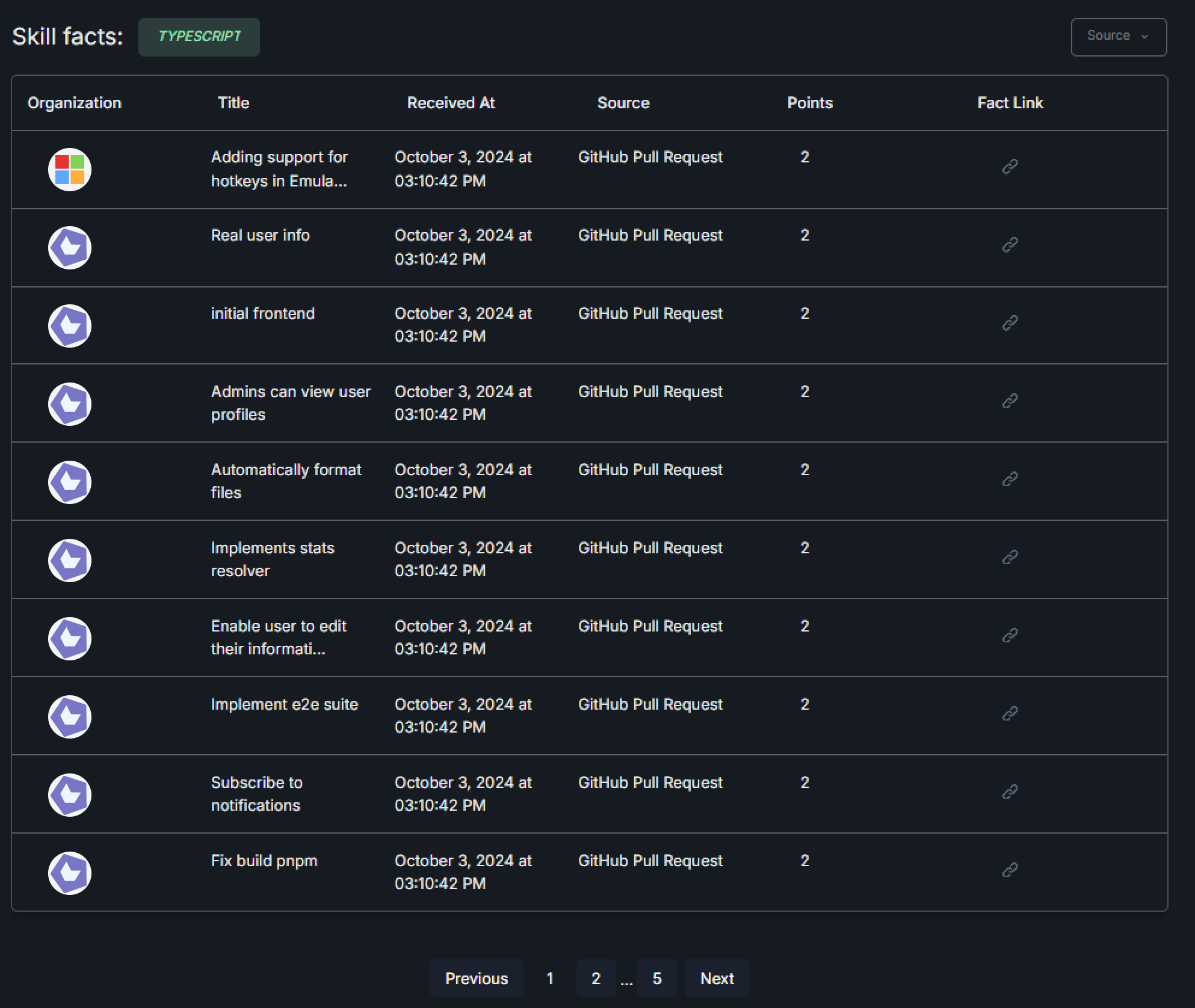
Task: Open fact link for 'Admins can view user profiles'
Action: (x=1010, y=401)
